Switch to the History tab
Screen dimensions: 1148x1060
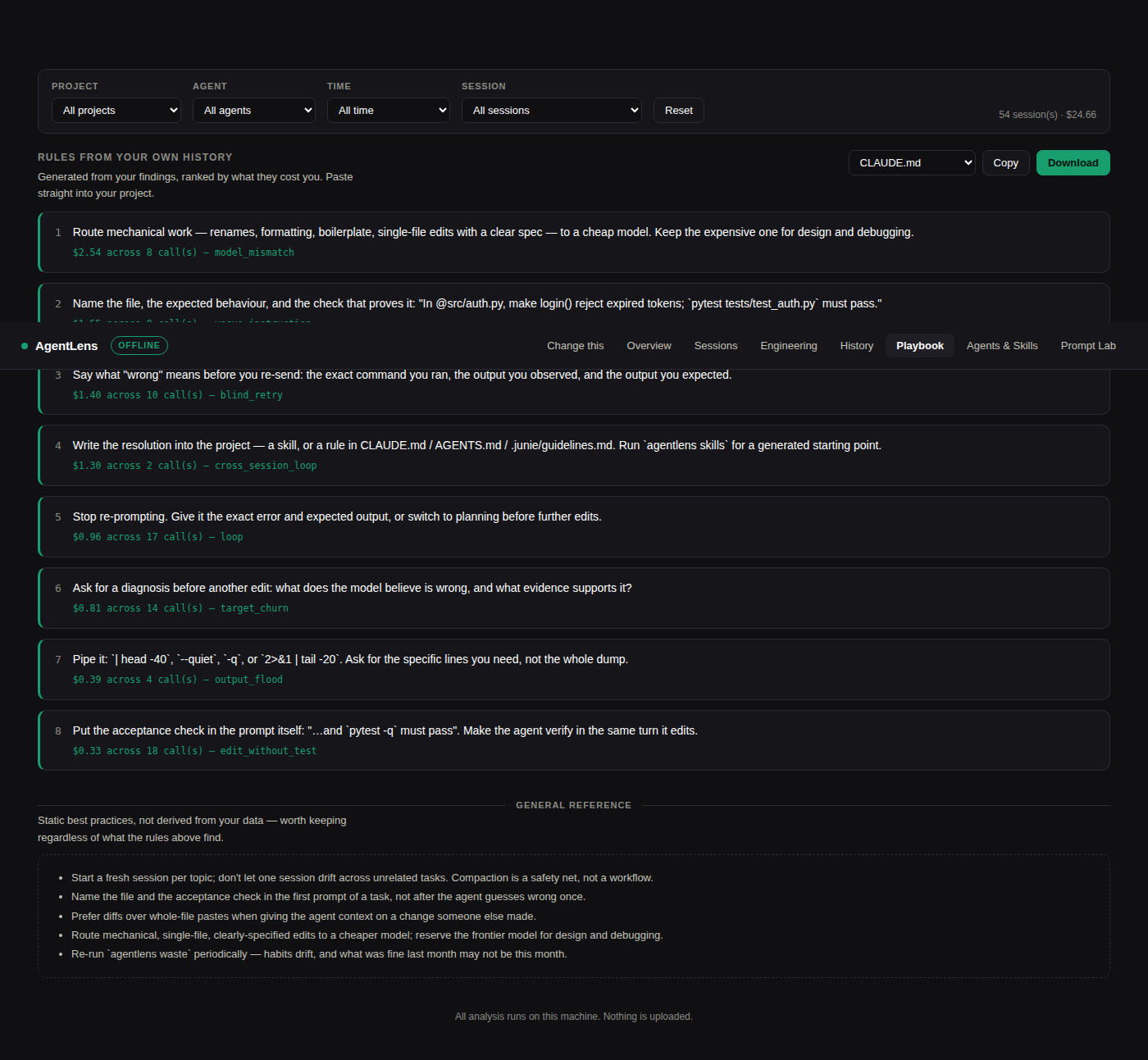coord(857,346)
